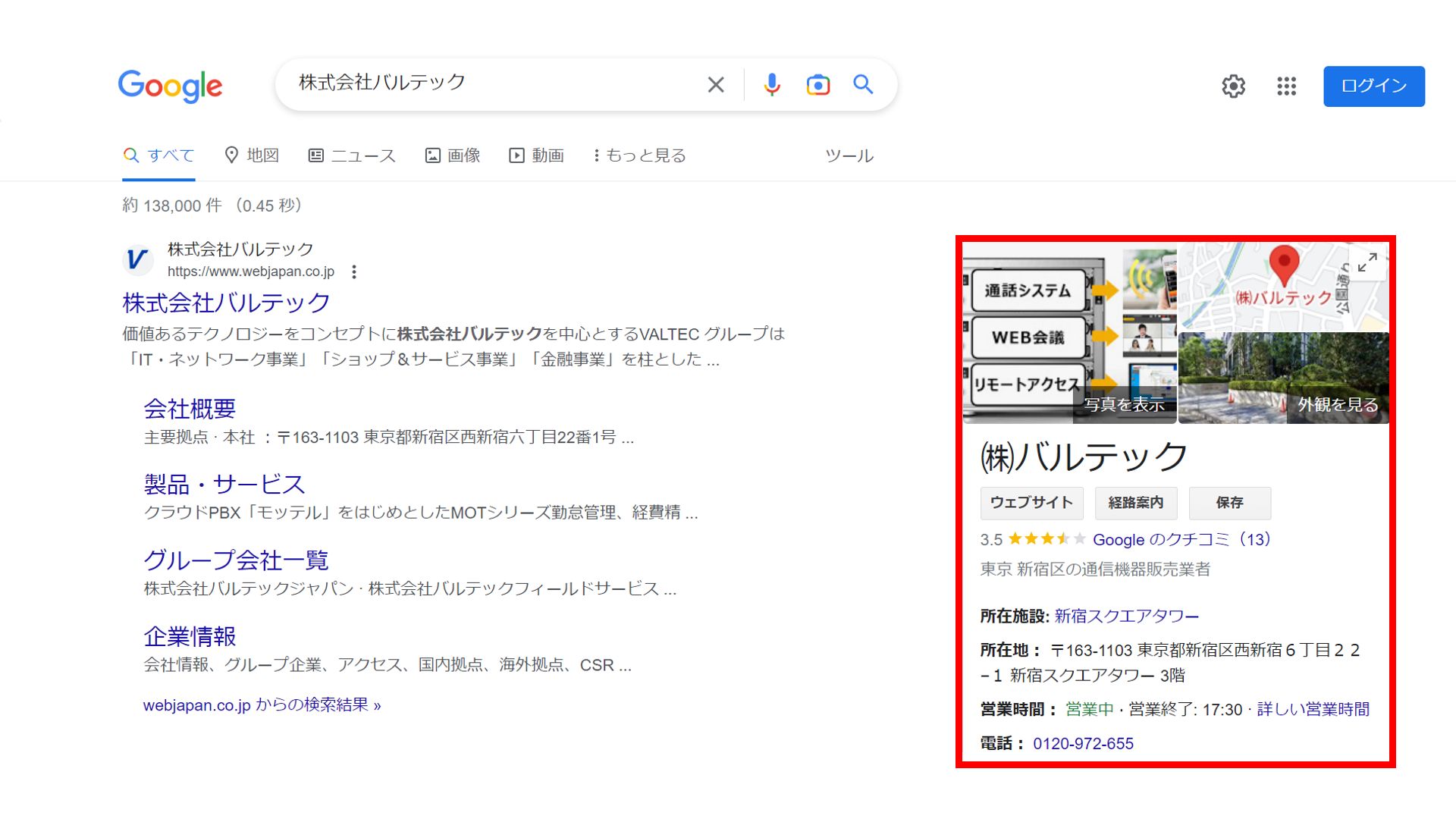Open the 外観を見る street view thumbnail
Image resolution: width=1456 pixels, height=819 pixels.
point(1283,378)
